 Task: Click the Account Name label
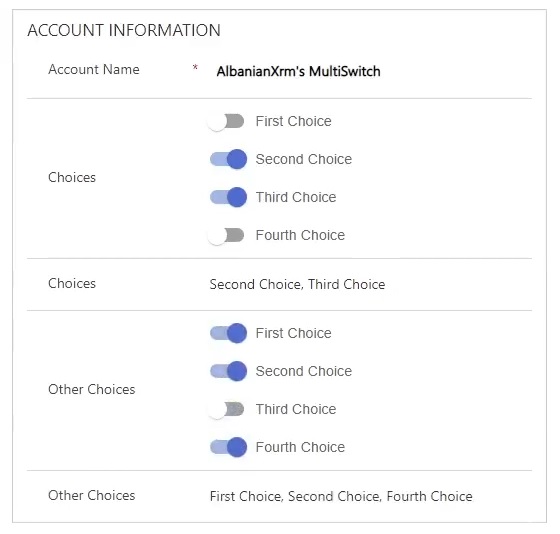[94, 69]
